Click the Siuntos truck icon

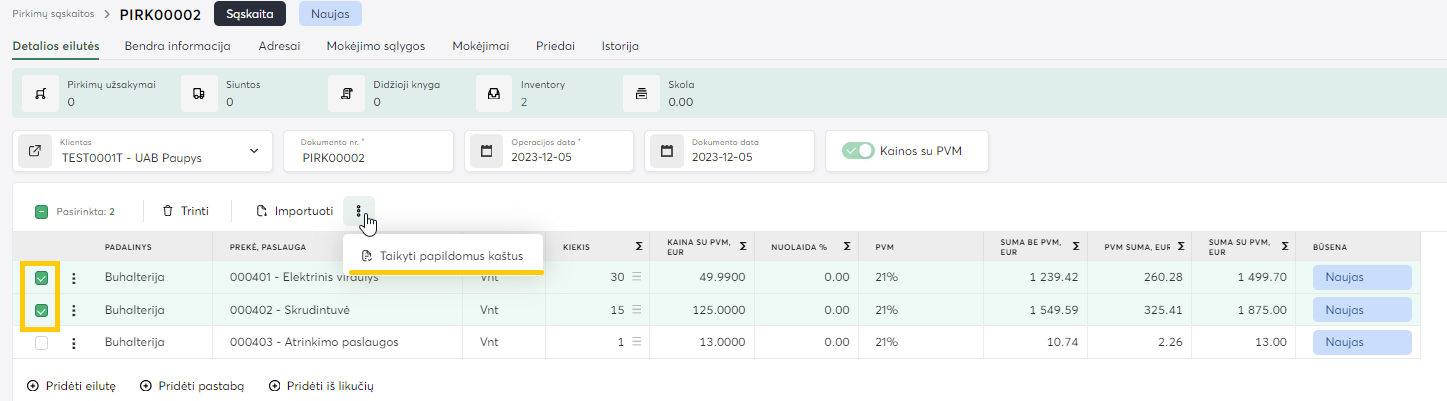pyautogui.click(x=199, y=93)
